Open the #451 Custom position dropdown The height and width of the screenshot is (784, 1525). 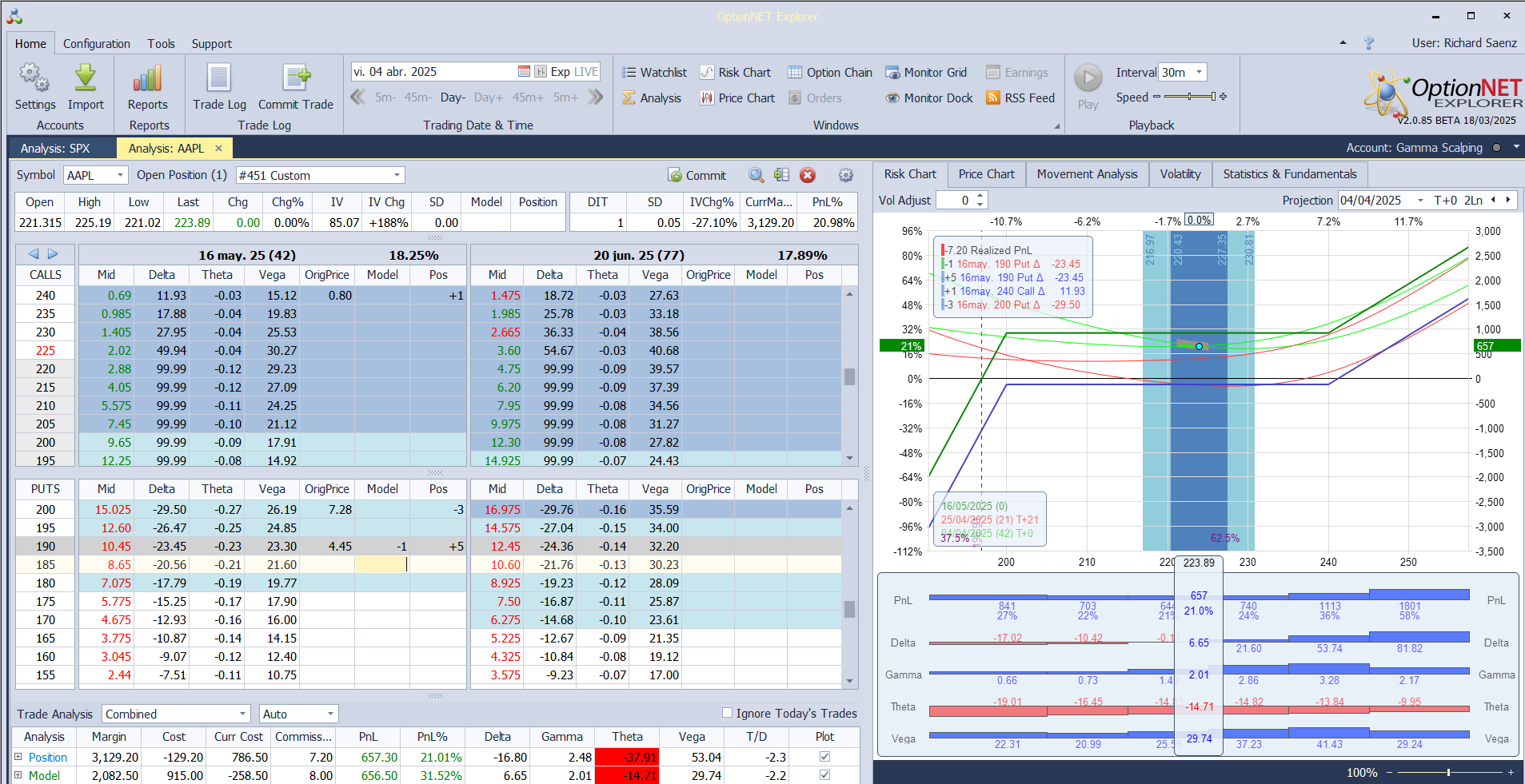click(397, 175)
